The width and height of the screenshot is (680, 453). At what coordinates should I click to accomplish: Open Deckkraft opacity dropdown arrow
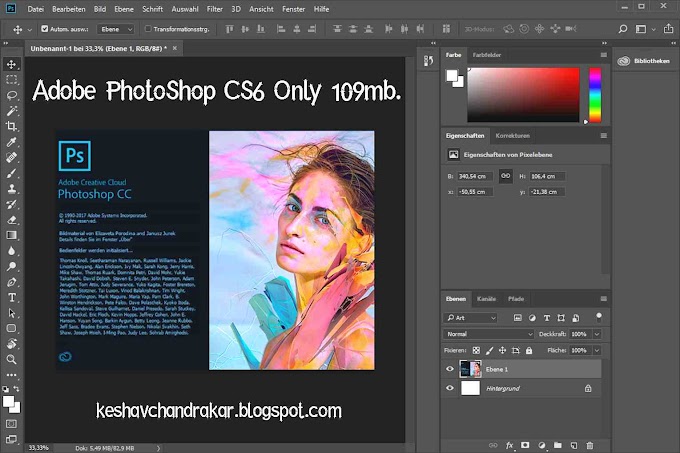tap(597, 334)
